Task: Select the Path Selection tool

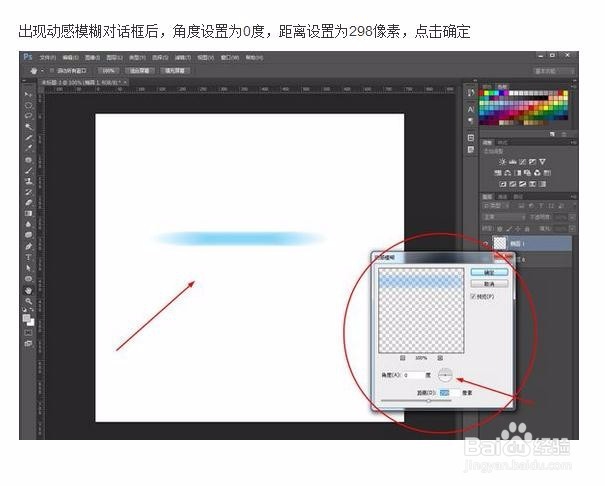Action: coord(28,268)
